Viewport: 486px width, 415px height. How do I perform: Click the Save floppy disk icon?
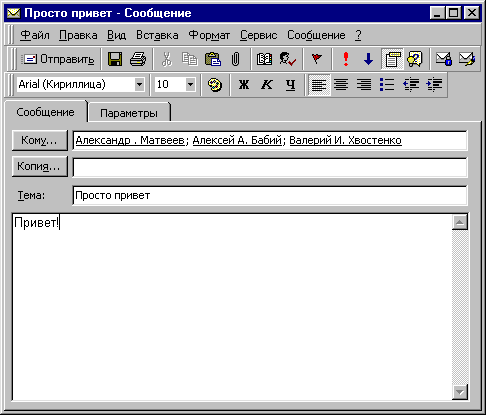(x=115, y=59)
